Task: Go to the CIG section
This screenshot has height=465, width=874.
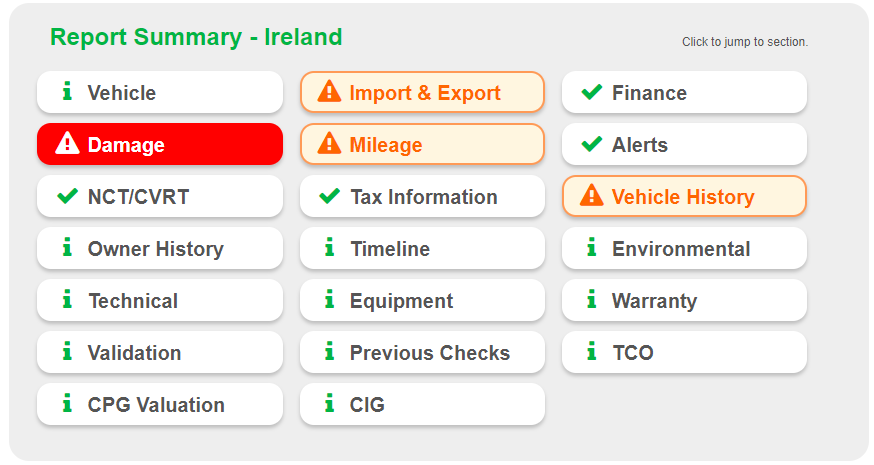Action: 422,404
